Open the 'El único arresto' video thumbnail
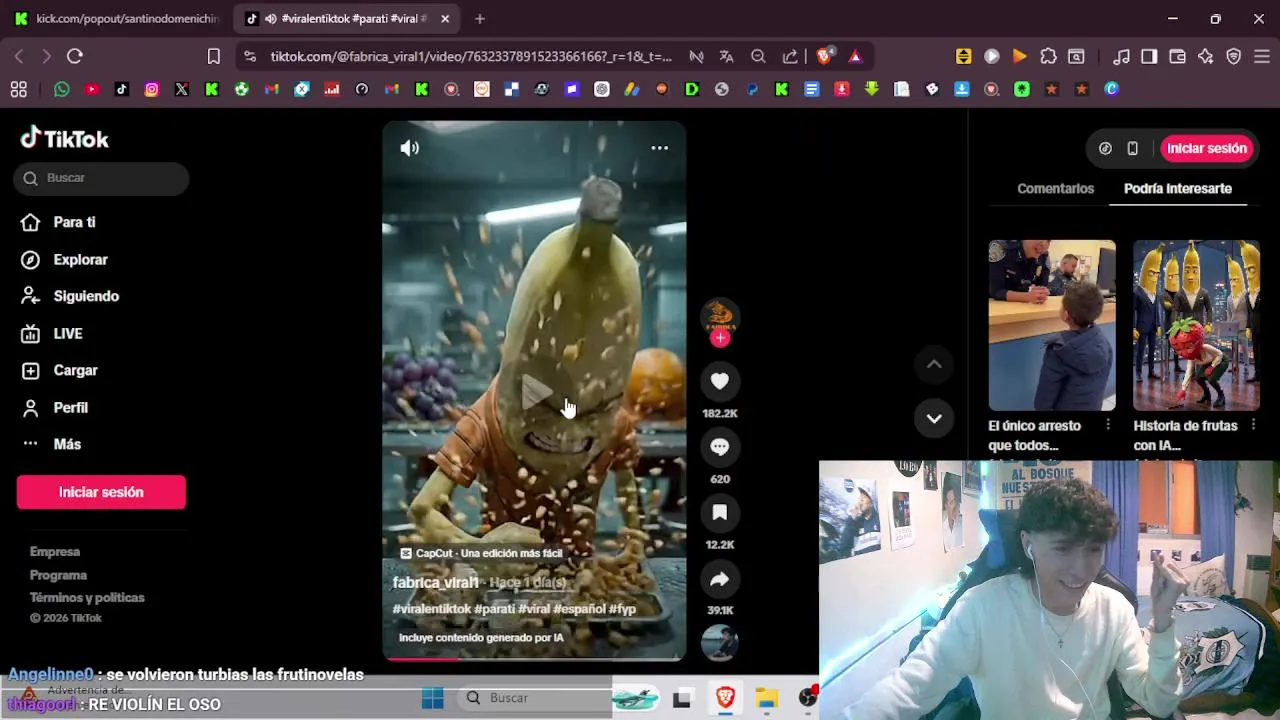1280x720 pixels. [1052, 325]
